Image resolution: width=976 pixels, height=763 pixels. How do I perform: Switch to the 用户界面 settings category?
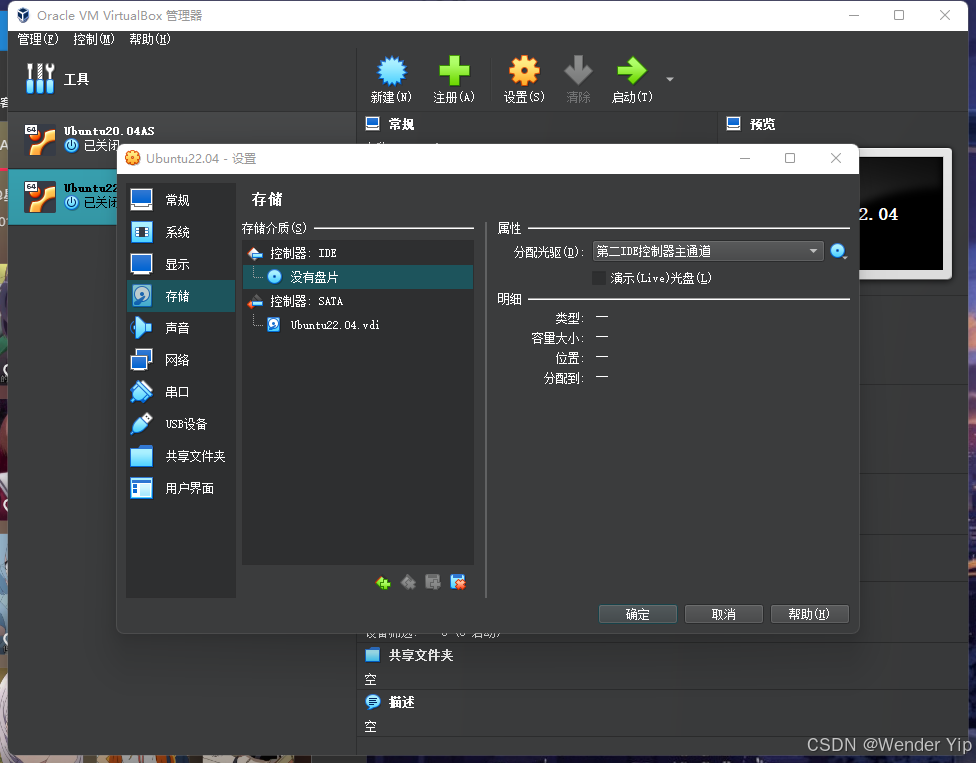tap(181, 488)
